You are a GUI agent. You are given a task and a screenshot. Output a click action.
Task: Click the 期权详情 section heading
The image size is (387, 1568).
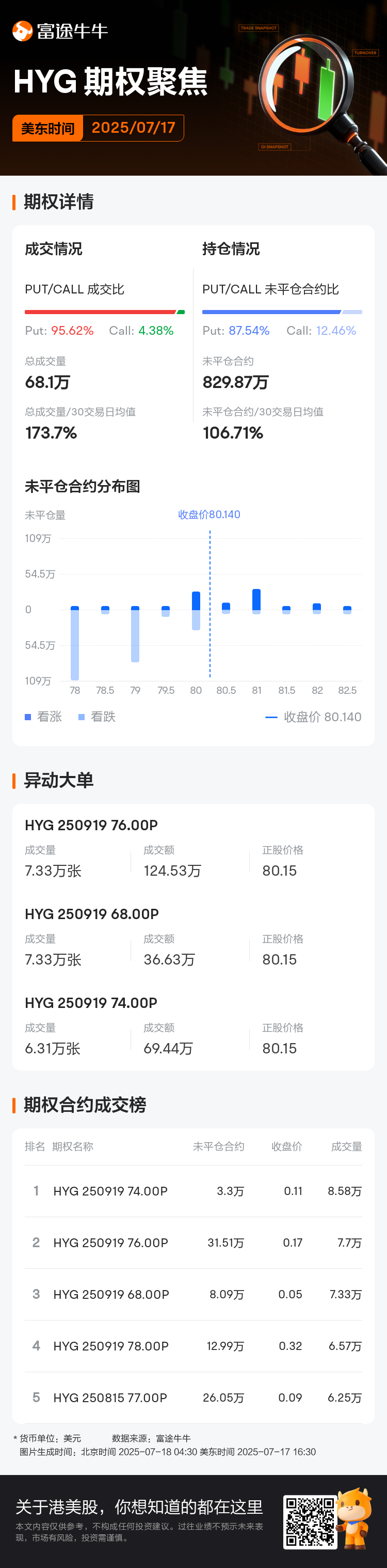(x=58, y=201)
